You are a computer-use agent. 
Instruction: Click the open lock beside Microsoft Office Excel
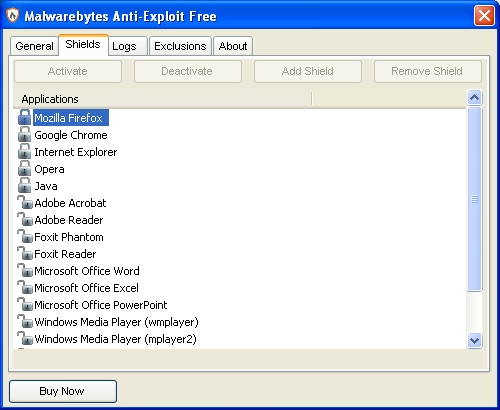click(25, 287)
